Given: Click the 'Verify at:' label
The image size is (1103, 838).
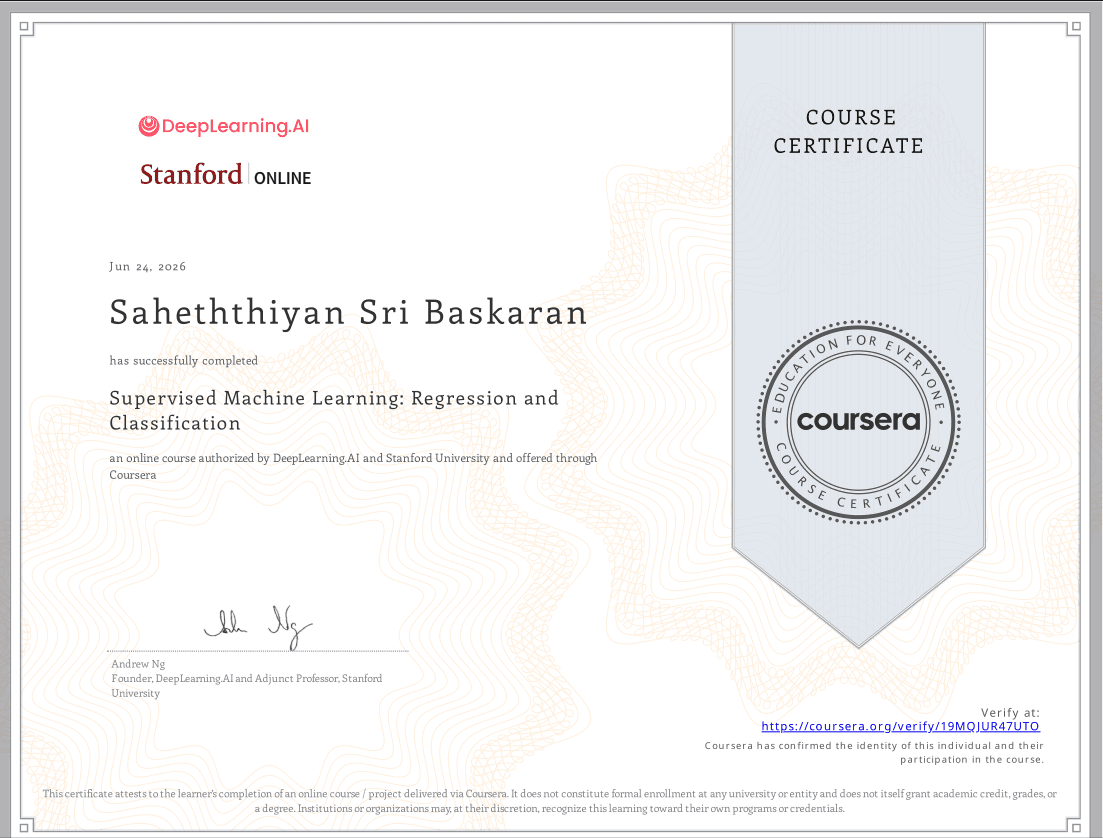Looking at the screenshot, I should (x=1010, y=712).
